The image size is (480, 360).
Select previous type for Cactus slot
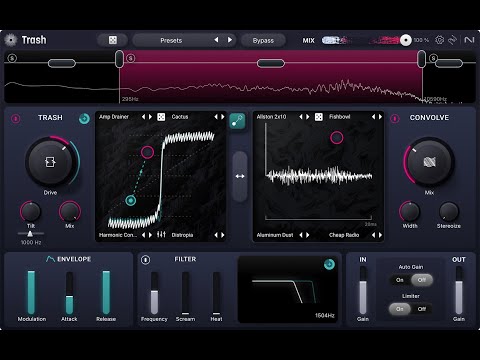(216, 117)
